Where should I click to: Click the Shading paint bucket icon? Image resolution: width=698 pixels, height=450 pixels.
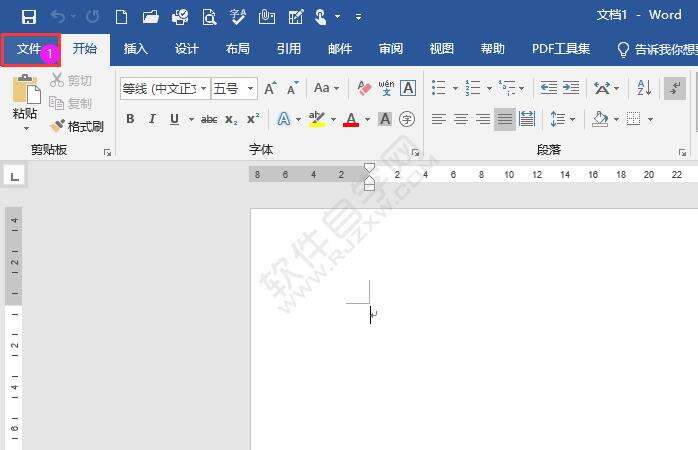tap(600, 119)
